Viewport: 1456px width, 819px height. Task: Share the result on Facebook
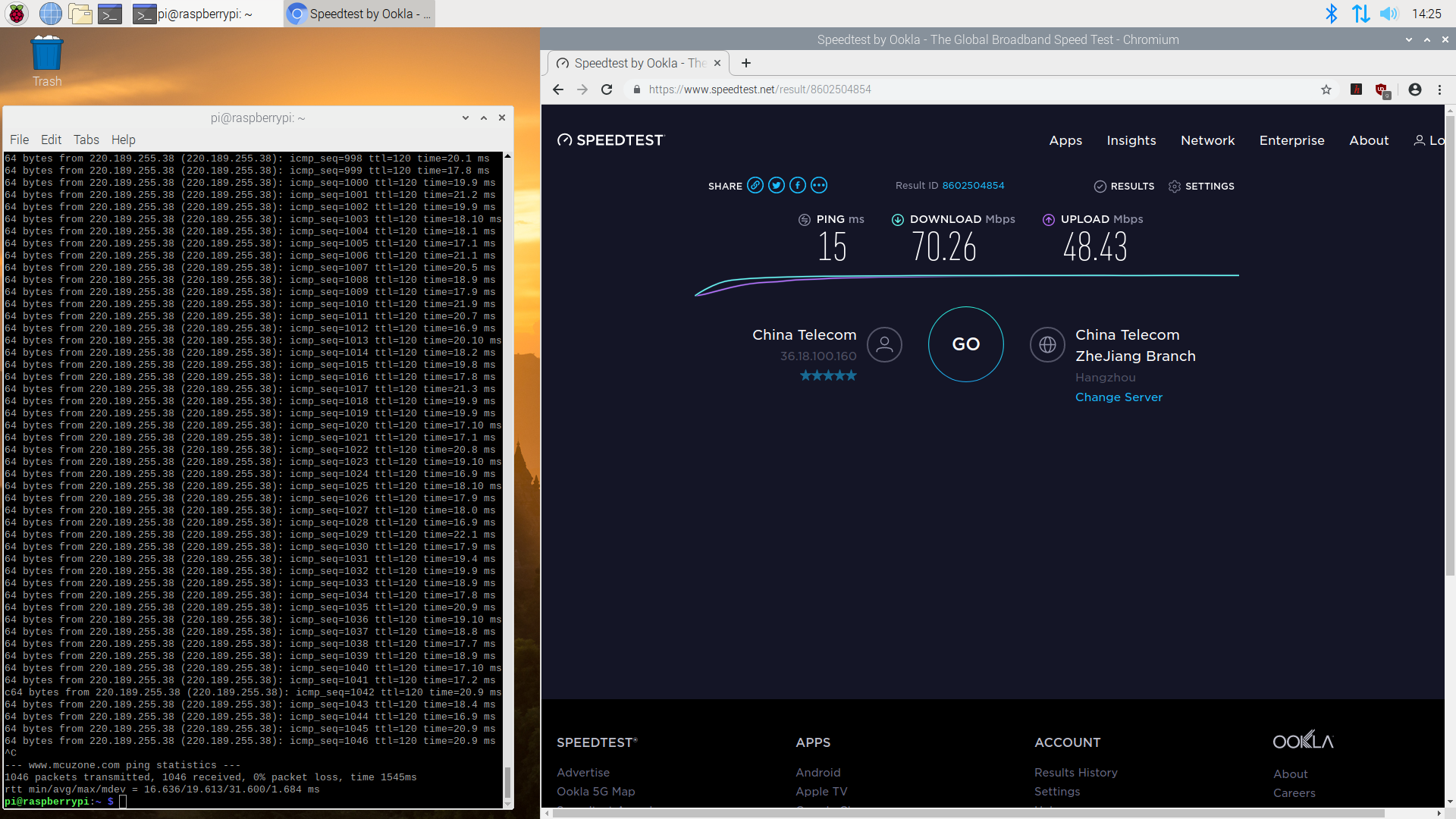coord(798,185)
